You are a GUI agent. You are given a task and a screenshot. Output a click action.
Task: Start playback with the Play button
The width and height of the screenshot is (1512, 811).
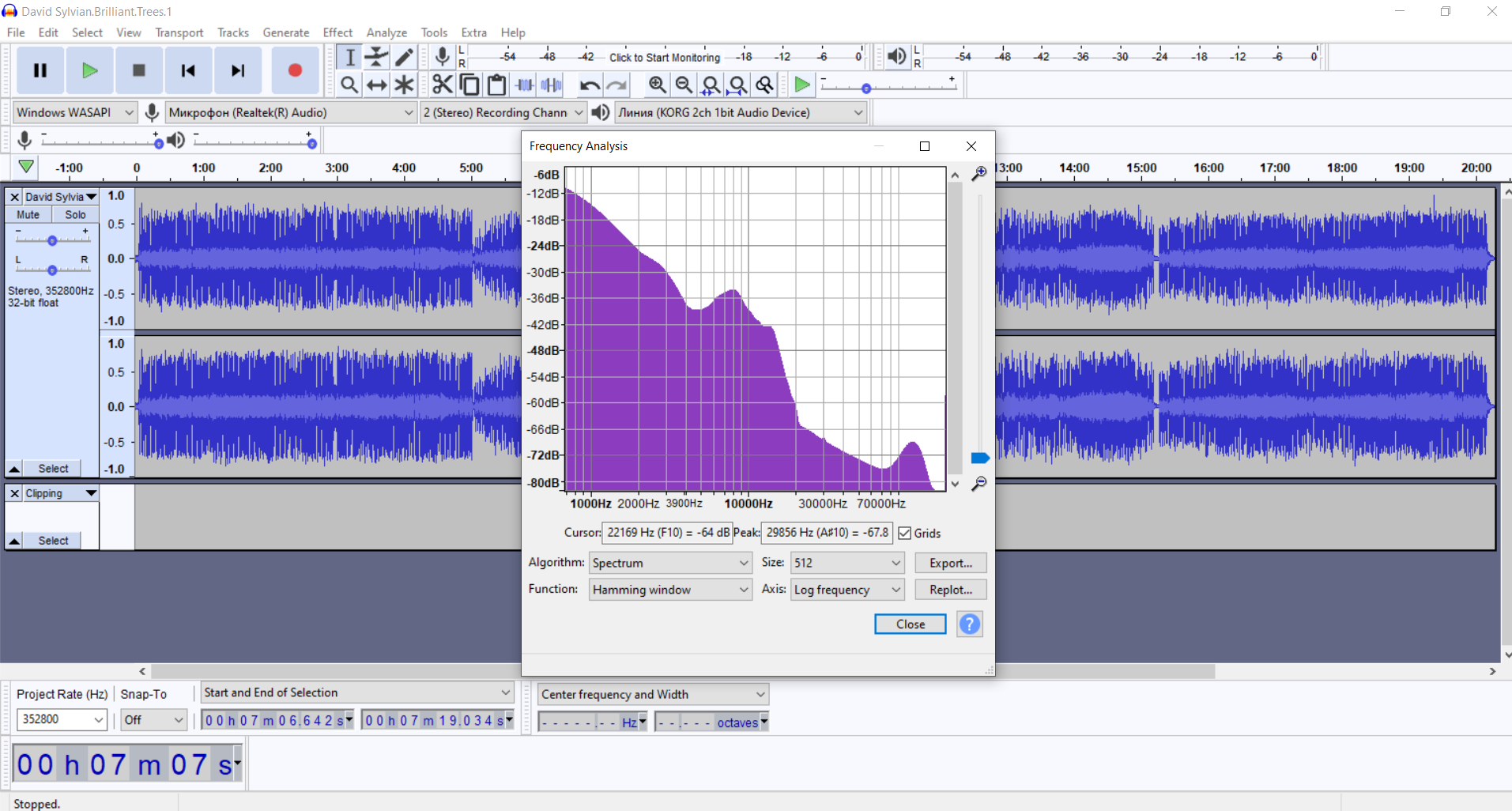click(x=89, y=70)
